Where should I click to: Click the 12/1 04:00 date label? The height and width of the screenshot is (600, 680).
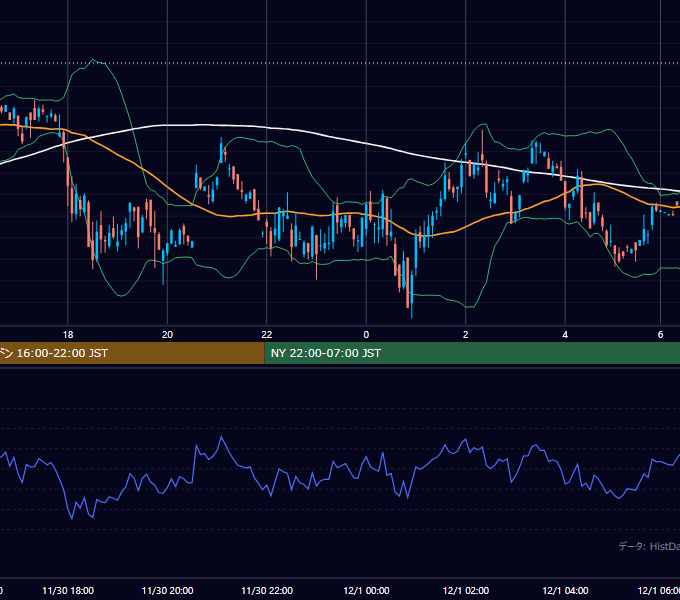(565, 591)
